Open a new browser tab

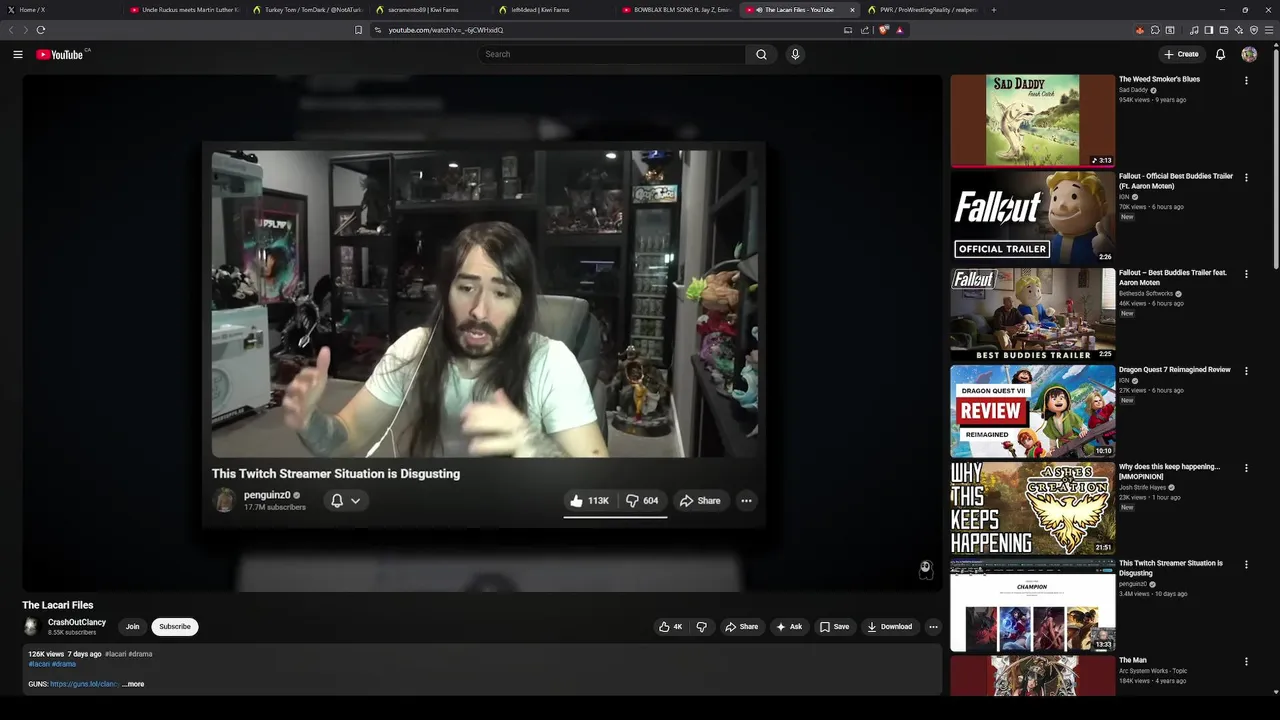(x=993, y=10)
